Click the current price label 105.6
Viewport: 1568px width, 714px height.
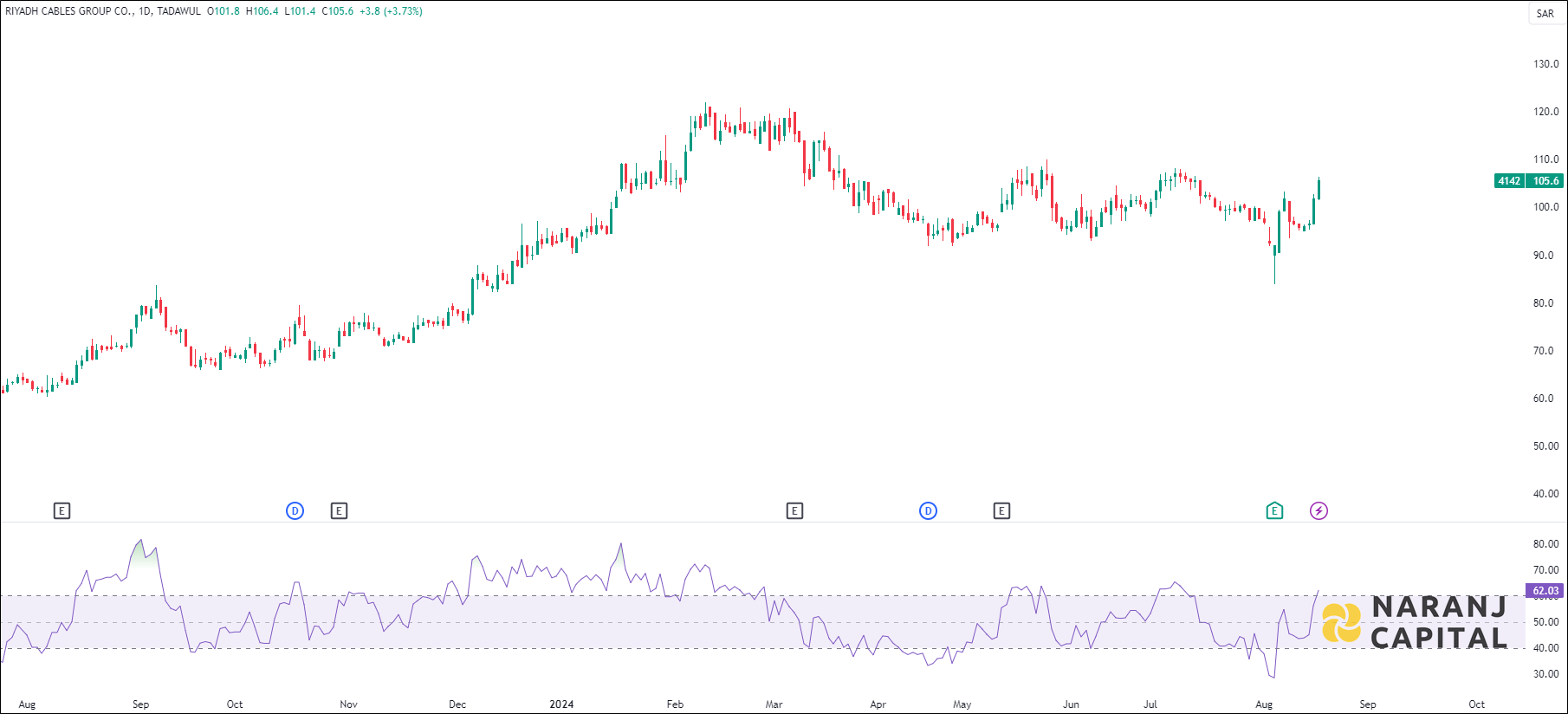tap(1545, 181)
